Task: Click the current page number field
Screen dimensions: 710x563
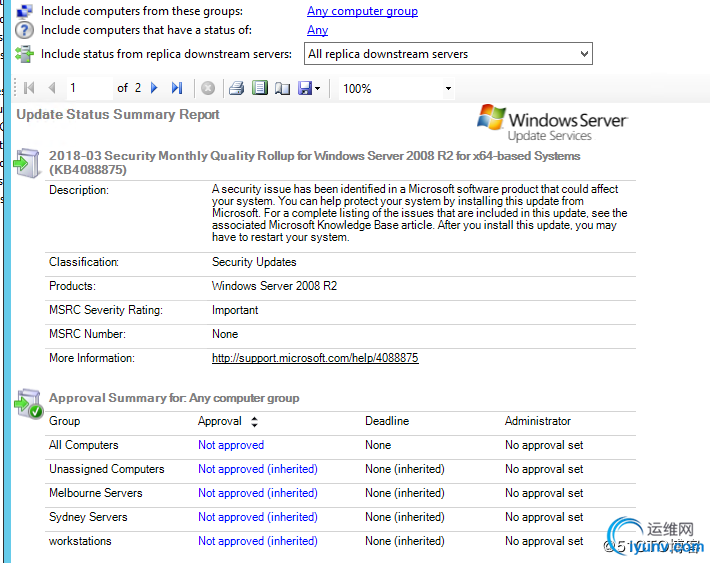Action: click(88, 88)
